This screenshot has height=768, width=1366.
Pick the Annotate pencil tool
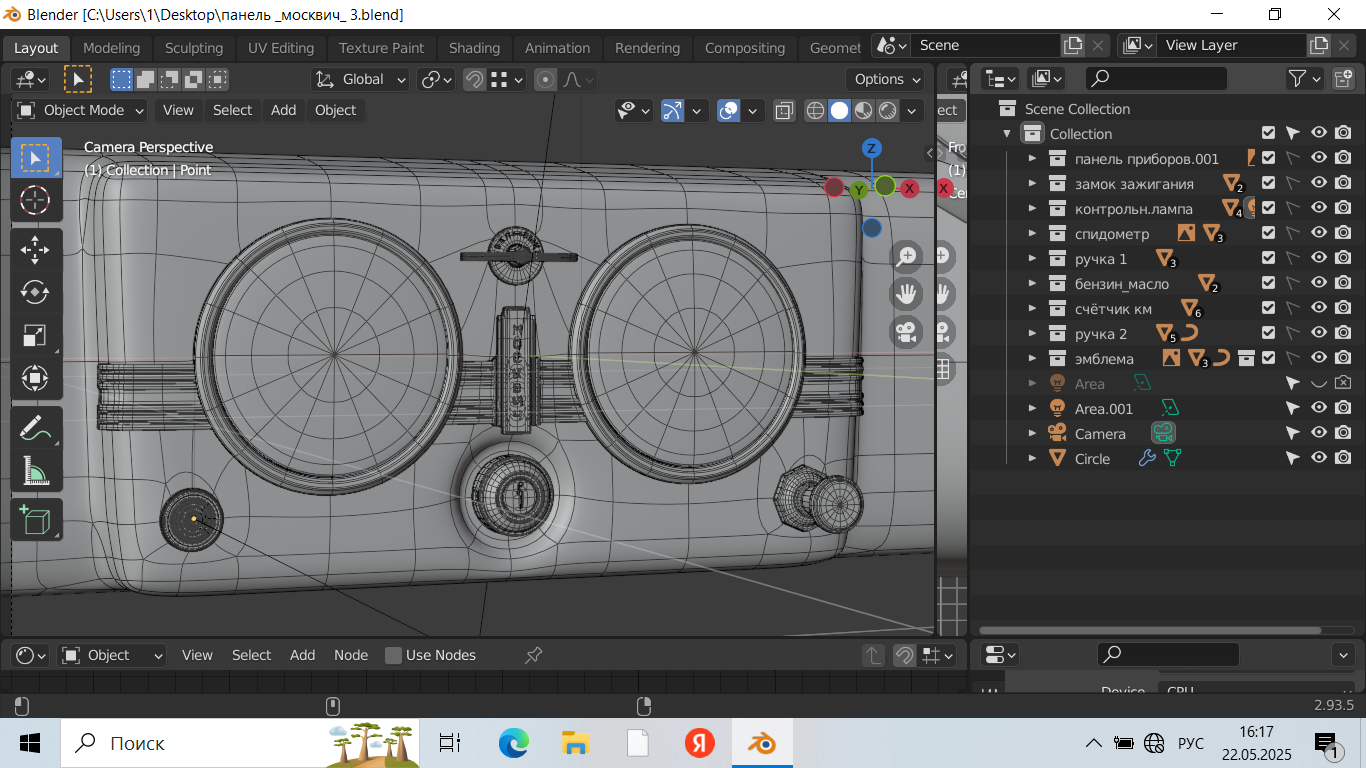click(35, 428)
